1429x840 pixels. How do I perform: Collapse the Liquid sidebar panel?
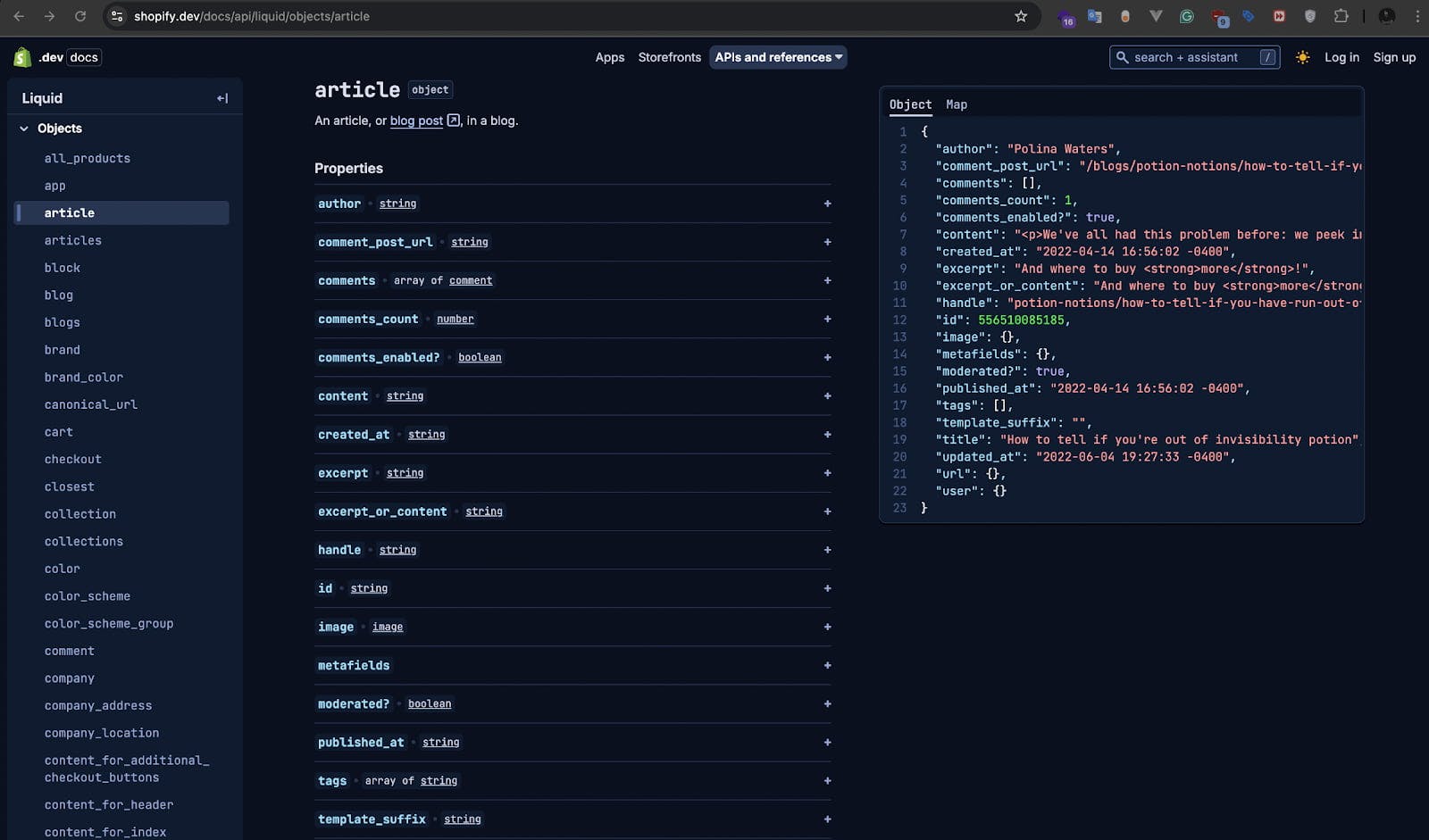tap(222, 98)
